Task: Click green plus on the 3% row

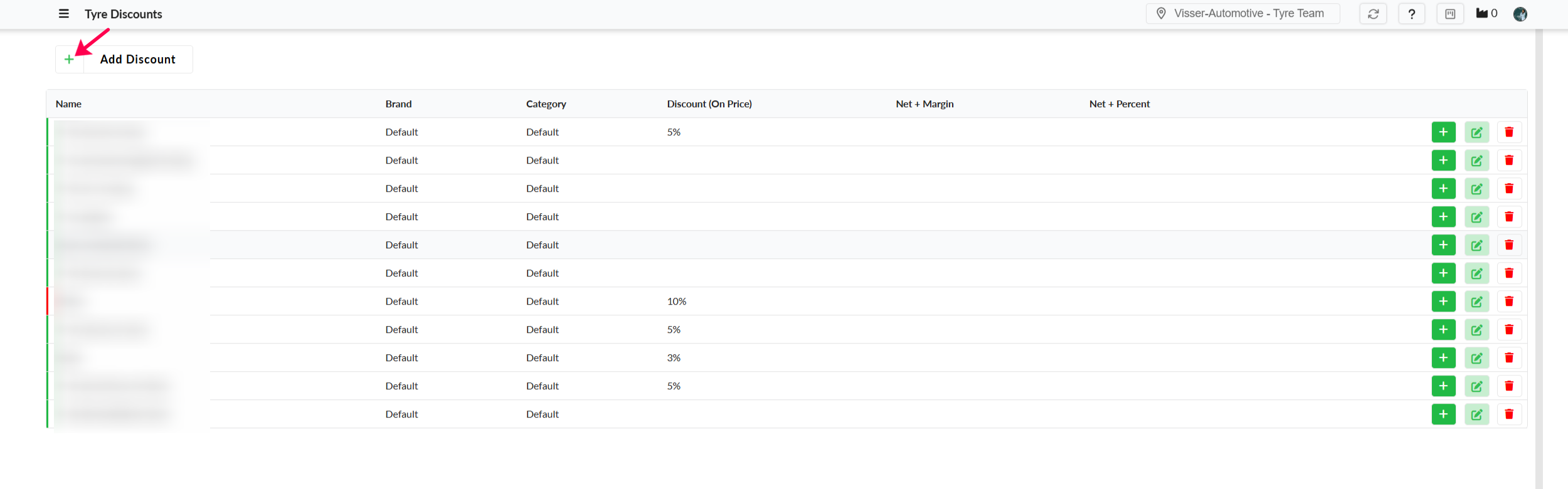Action: point(1443,358)
